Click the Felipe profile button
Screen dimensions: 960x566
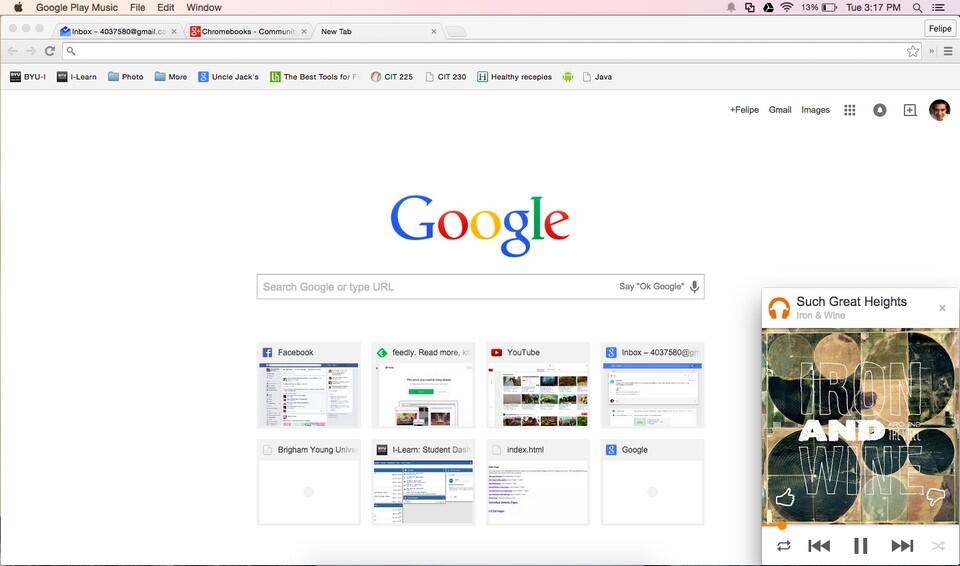coord(940,29)
